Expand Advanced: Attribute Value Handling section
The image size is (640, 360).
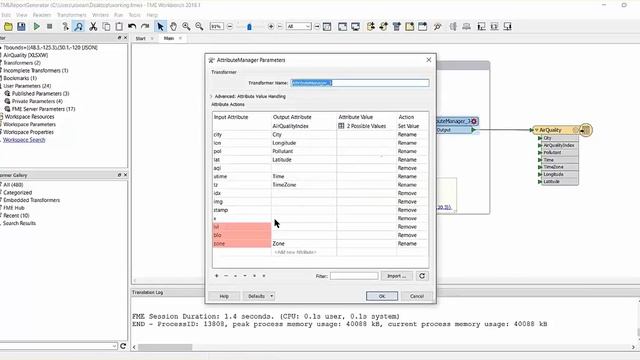tap(211, 96)
